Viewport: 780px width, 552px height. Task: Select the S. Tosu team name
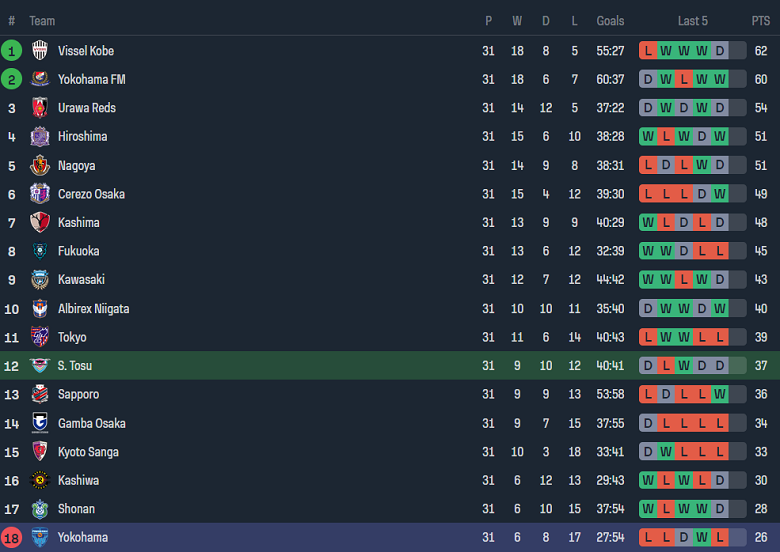[75, 366]
